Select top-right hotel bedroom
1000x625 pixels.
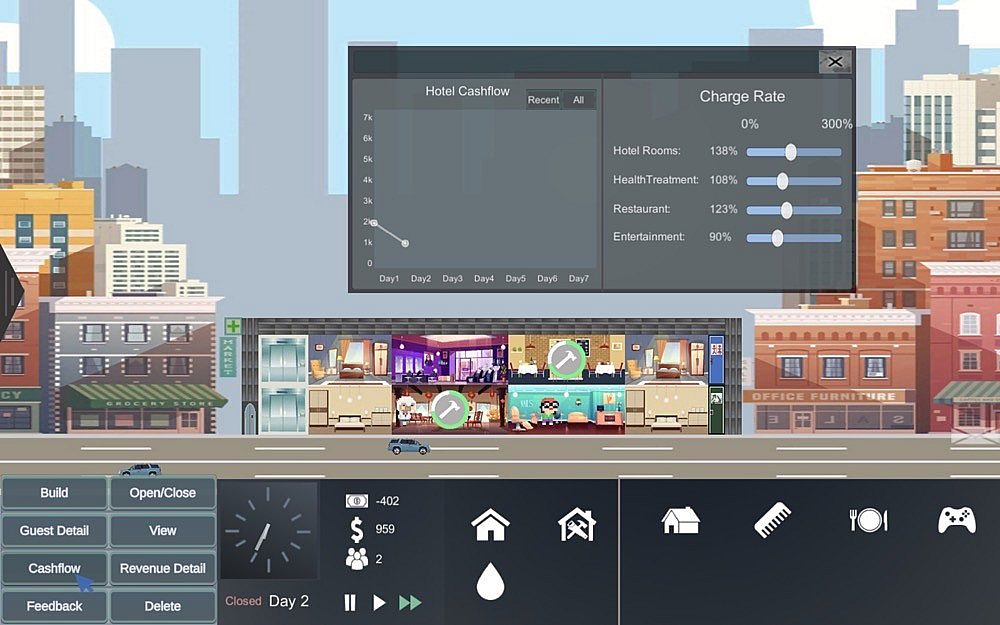[666, 358]
